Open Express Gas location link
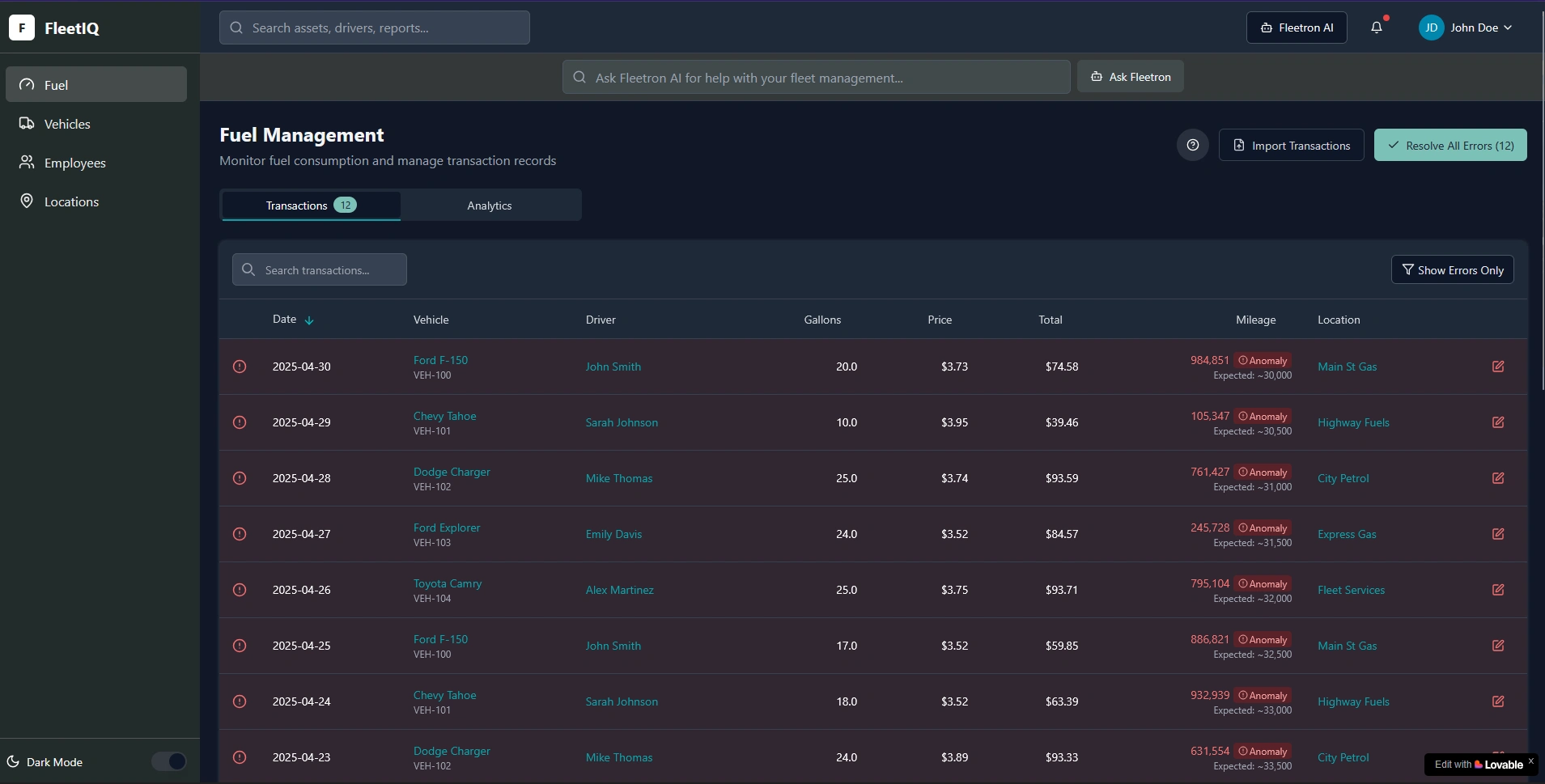The image size is (1545, 784). tap(1347, 534)
